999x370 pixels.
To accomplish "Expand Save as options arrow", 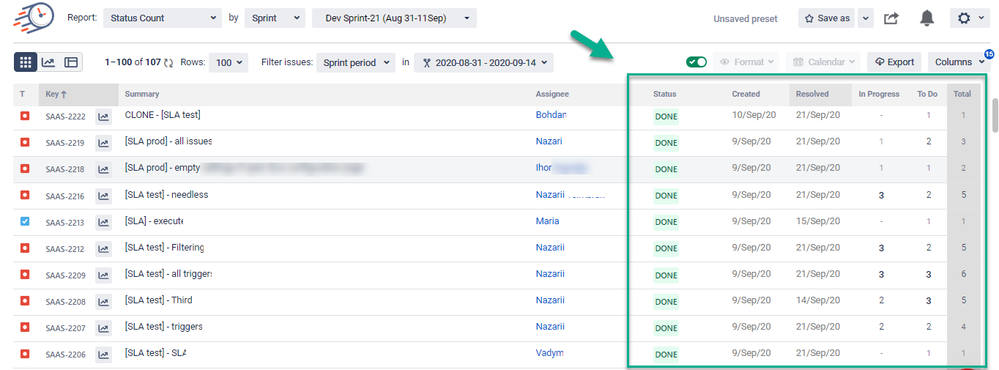I will 865,18.
